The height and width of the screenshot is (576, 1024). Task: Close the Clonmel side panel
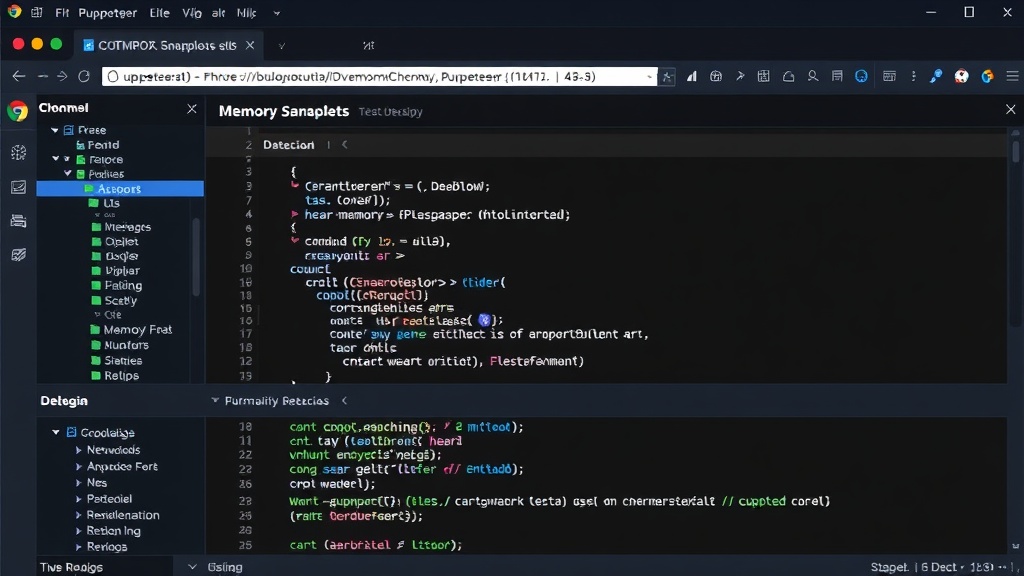coord(191,108)
